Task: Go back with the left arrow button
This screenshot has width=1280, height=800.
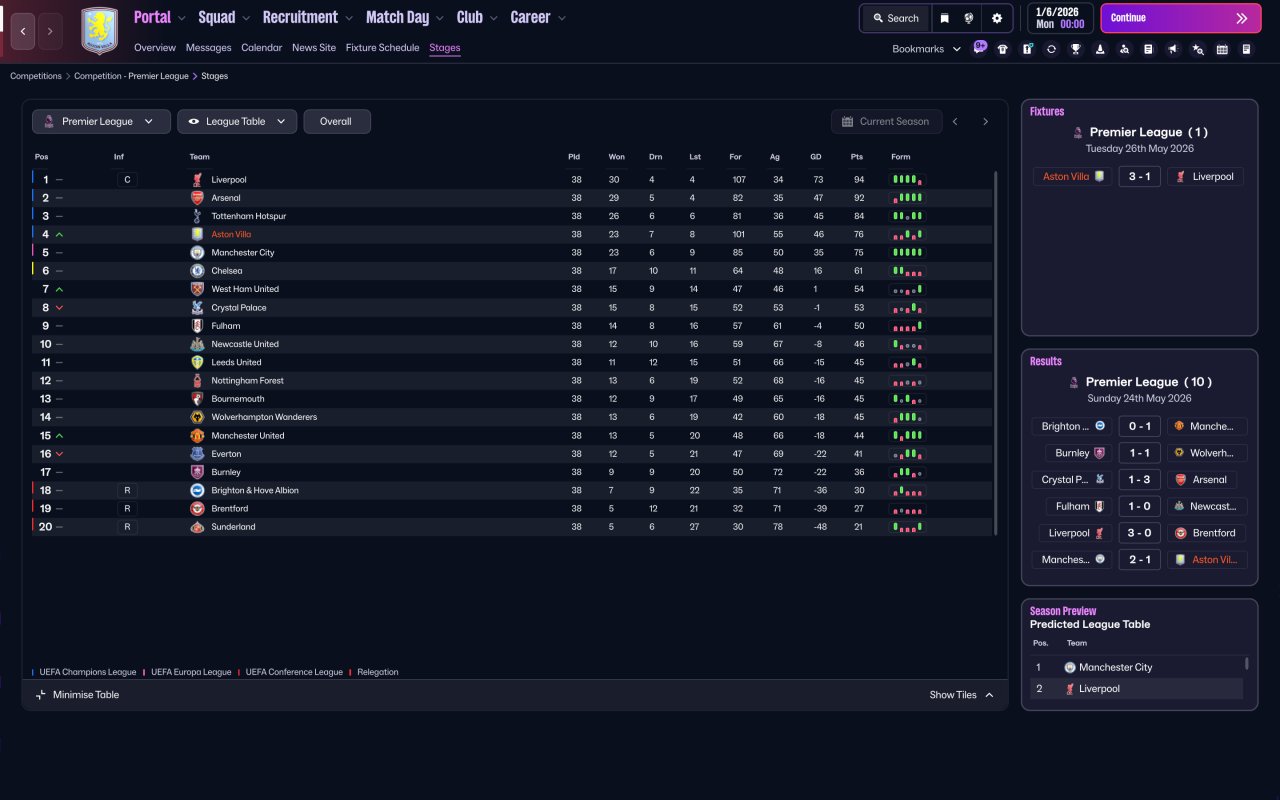Action: tap(23, 31)
